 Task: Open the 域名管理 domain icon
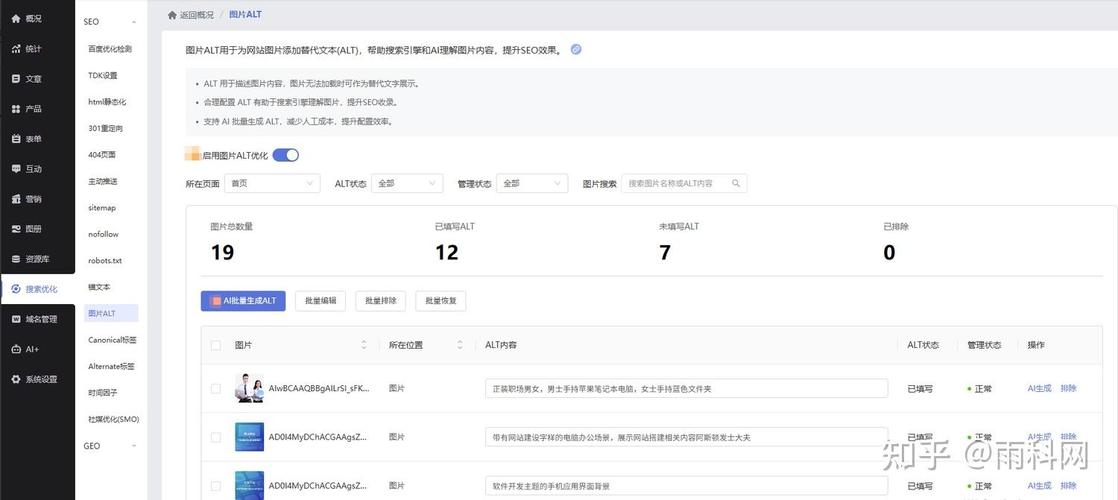click(x=16, y=319)
